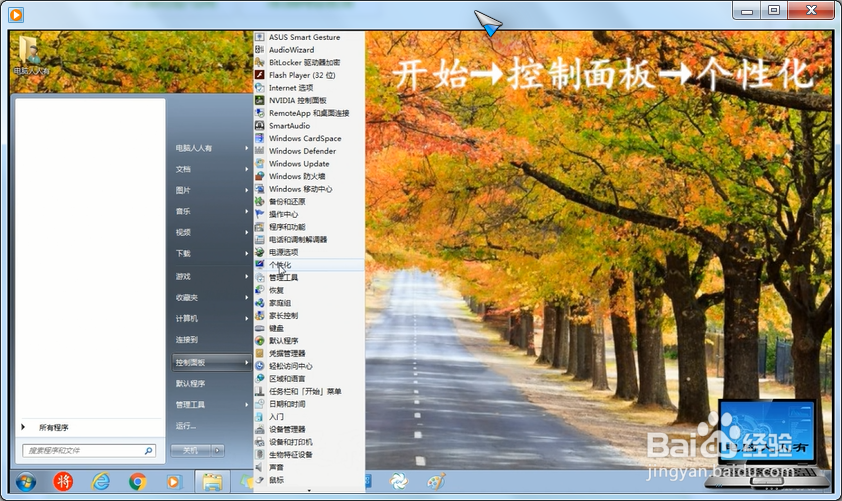Expand the 下载 submenu arrow
This screenshot has height=501, width=842.
(x=246, y=253)
